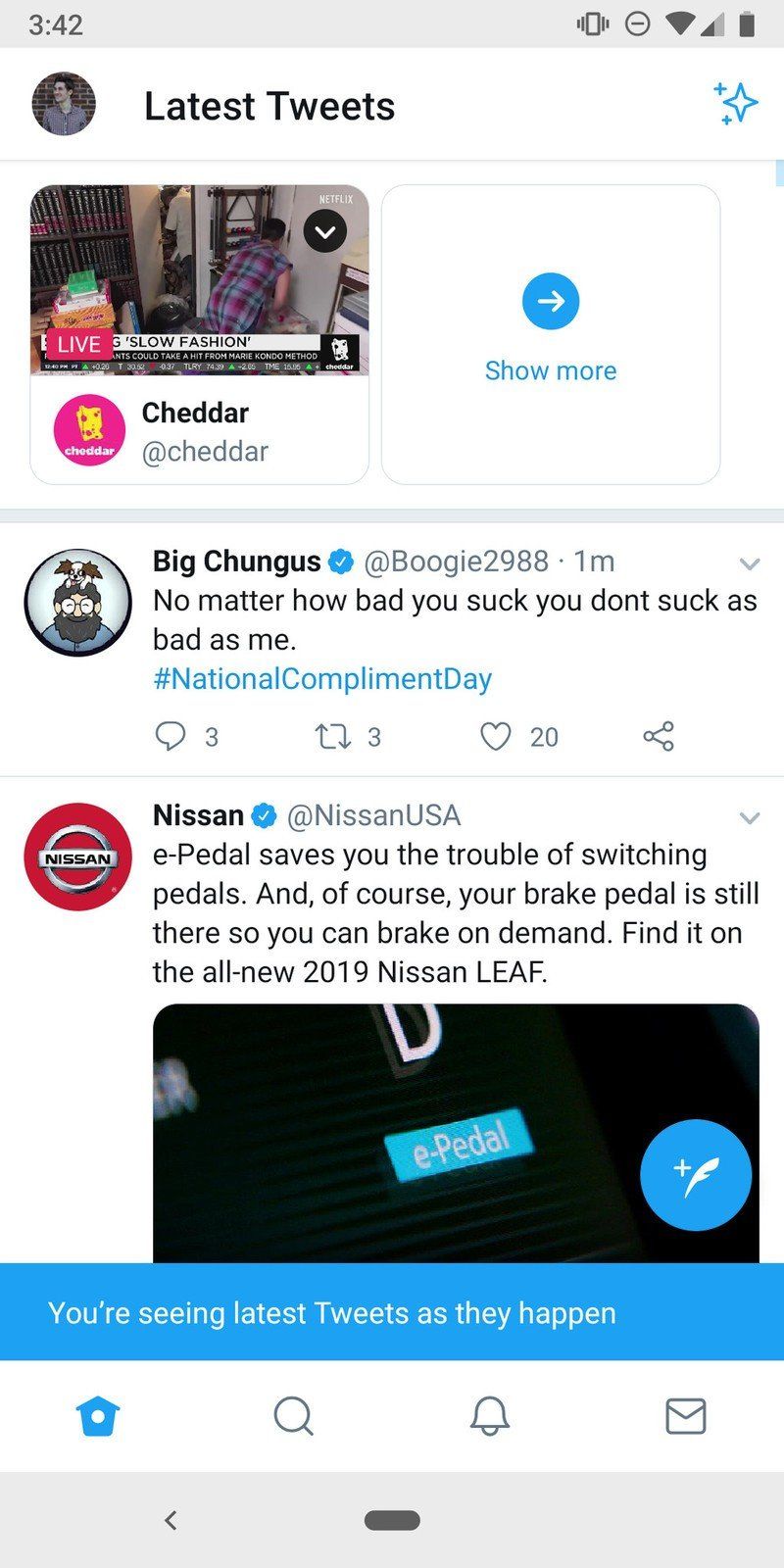Like Big Chungus's tweet

point(498,736)
